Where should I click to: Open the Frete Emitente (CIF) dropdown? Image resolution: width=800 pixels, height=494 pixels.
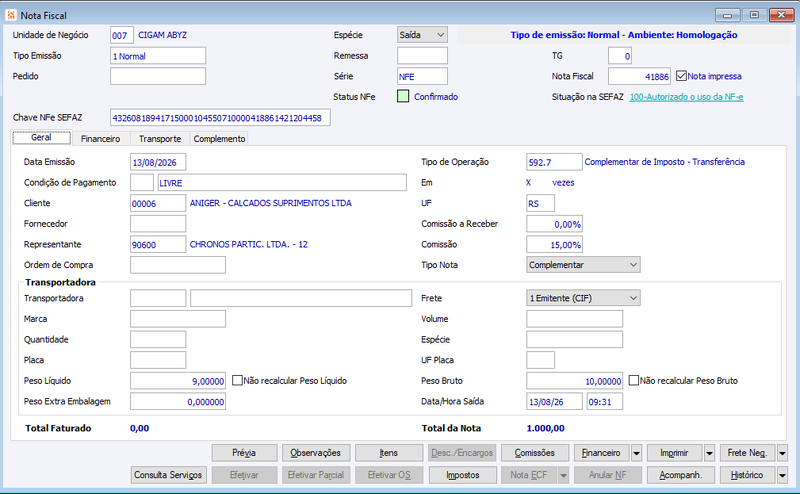(x=583, y=298)
